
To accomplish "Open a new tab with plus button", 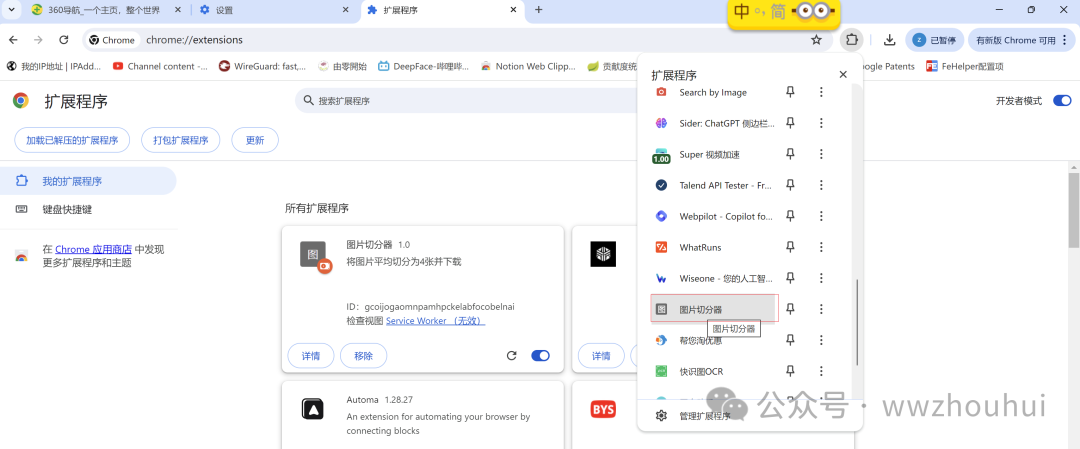I will click(539, 10).
